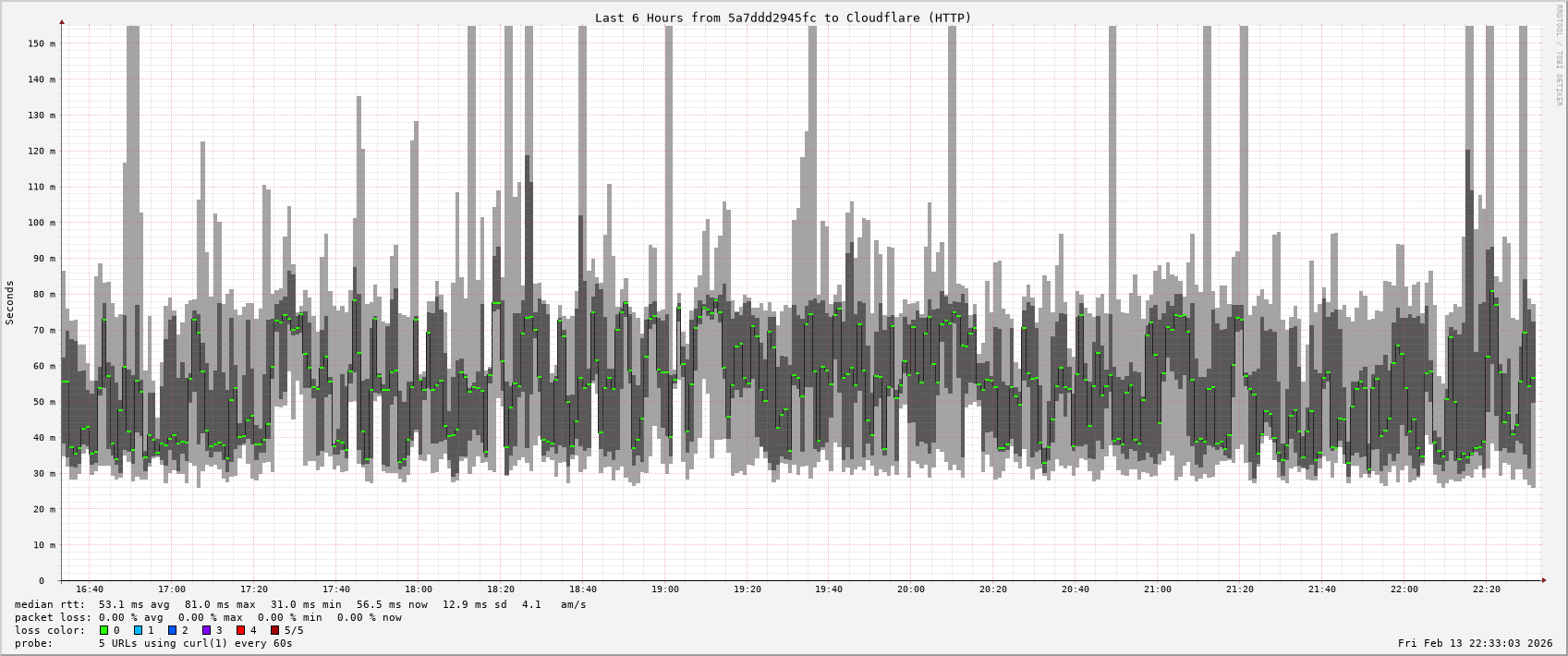The width and height of the screenshot is (1568, 656).
Task: Click the purple loss swatch labeled 3
Action: tap(206, 630)
